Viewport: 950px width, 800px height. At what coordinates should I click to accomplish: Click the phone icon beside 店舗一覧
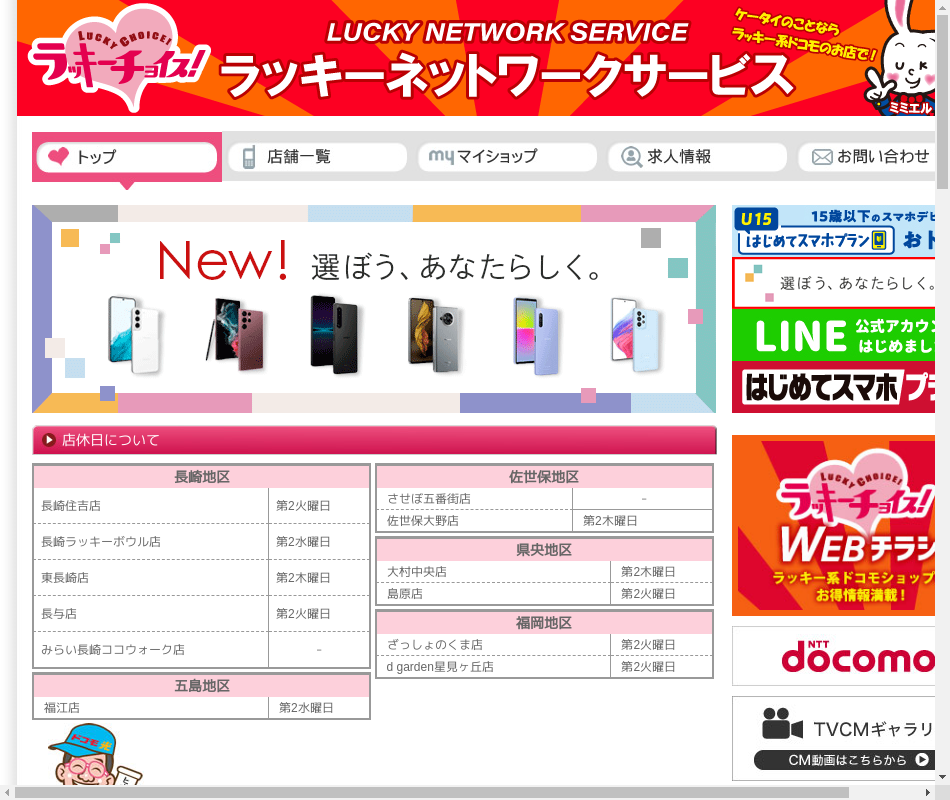(x=249, y=157)
